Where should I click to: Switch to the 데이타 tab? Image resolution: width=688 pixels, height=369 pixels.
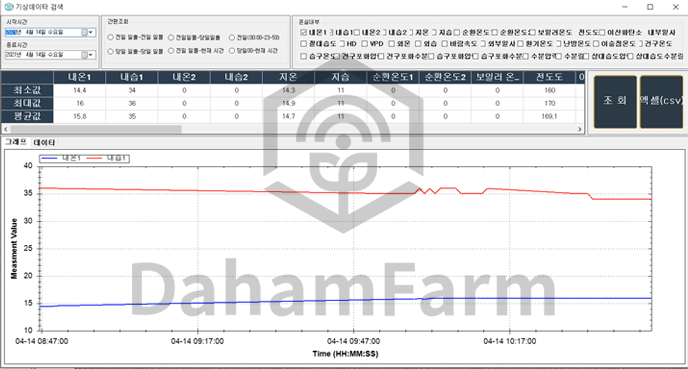44,142
